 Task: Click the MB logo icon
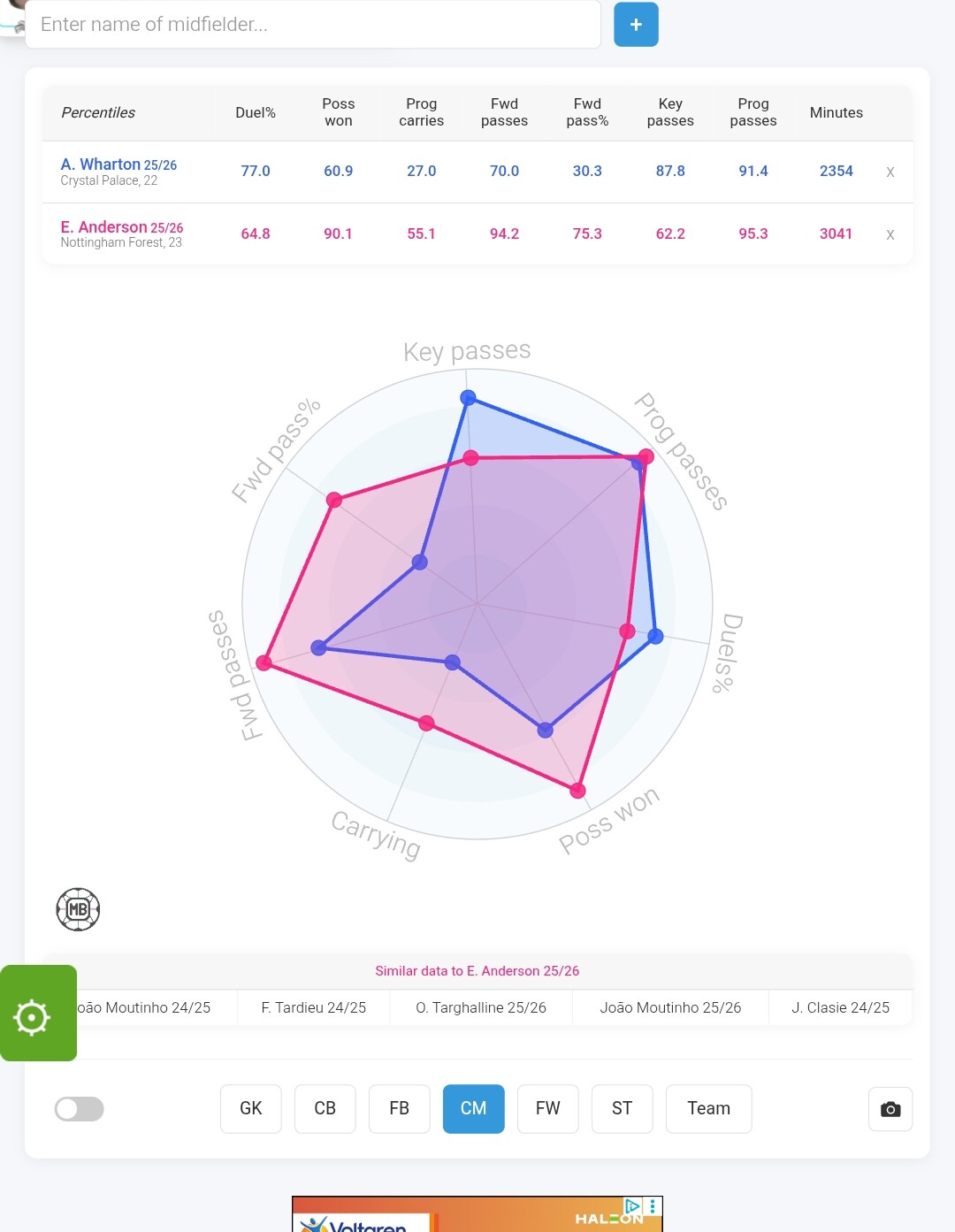point(78,909)
